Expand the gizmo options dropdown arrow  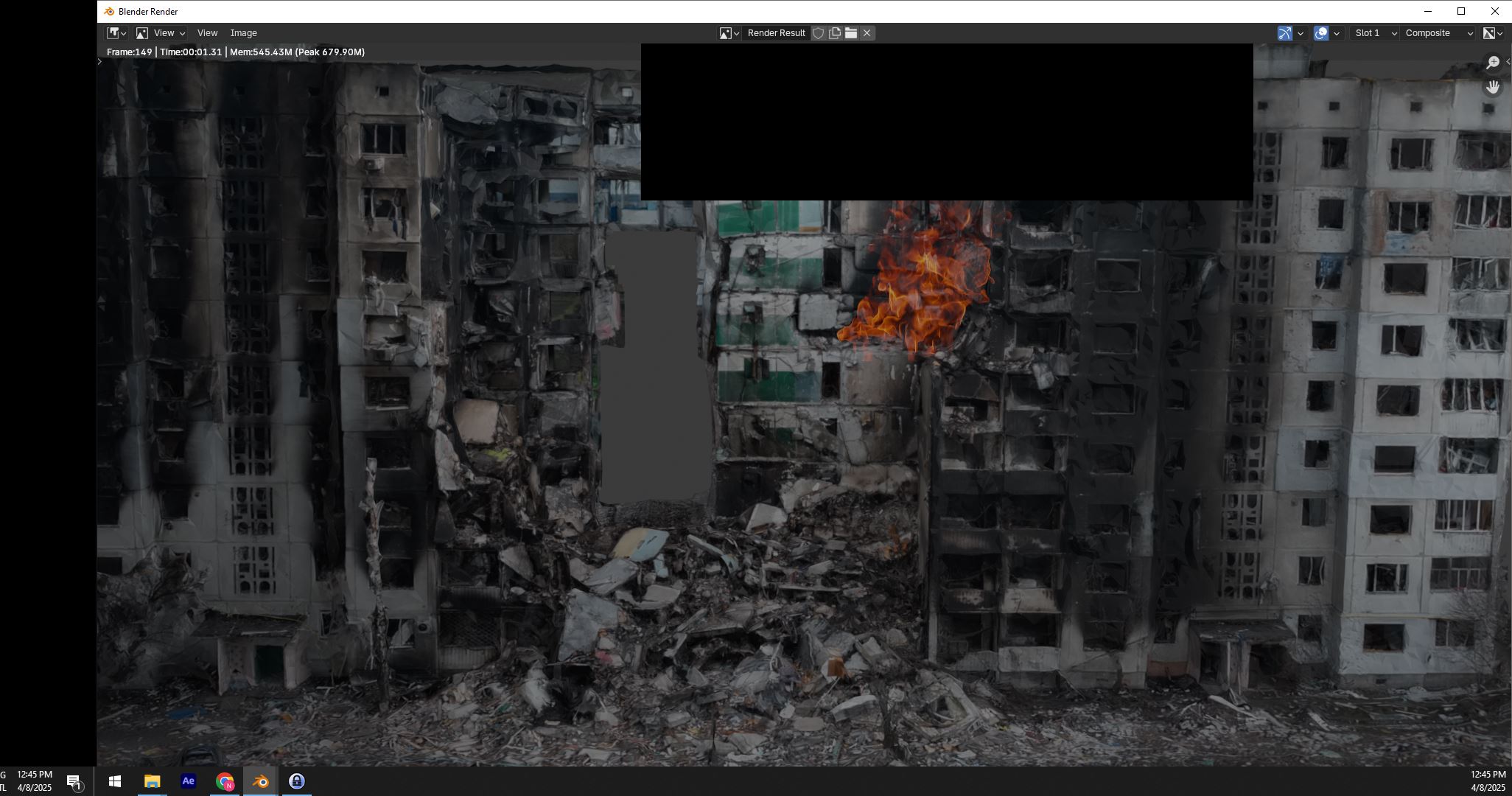click(1301, 33)
